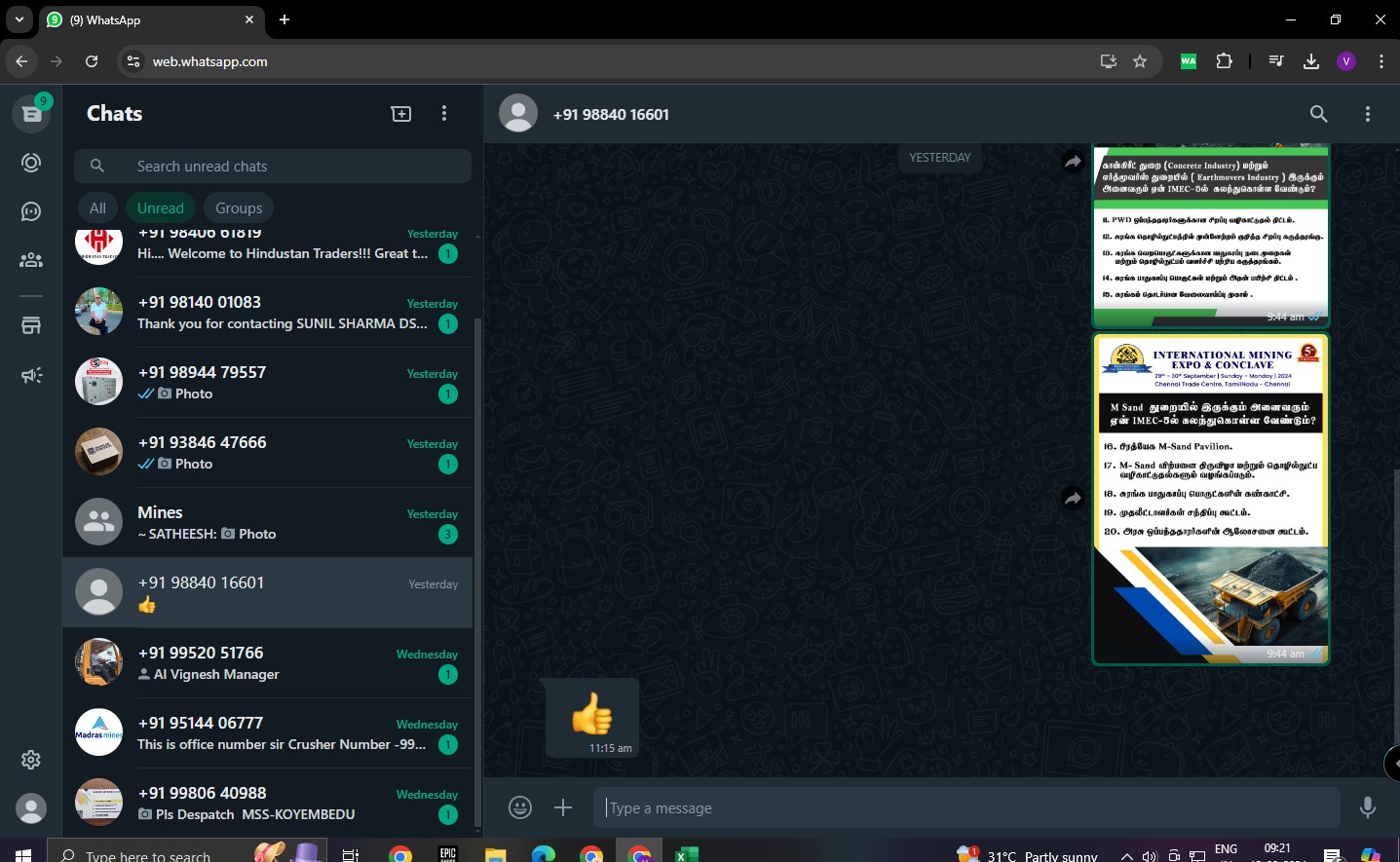Viewport: 1400px width, 862px height.
Task: Search inside this conversation
Action: coord(1319,114)
